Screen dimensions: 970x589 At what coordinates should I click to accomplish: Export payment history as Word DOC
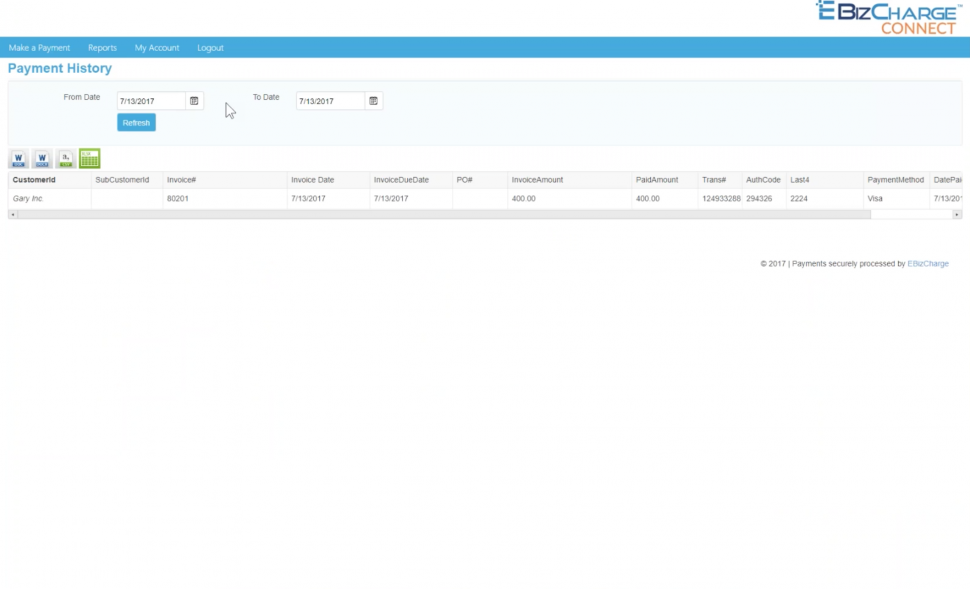[16, 158]
